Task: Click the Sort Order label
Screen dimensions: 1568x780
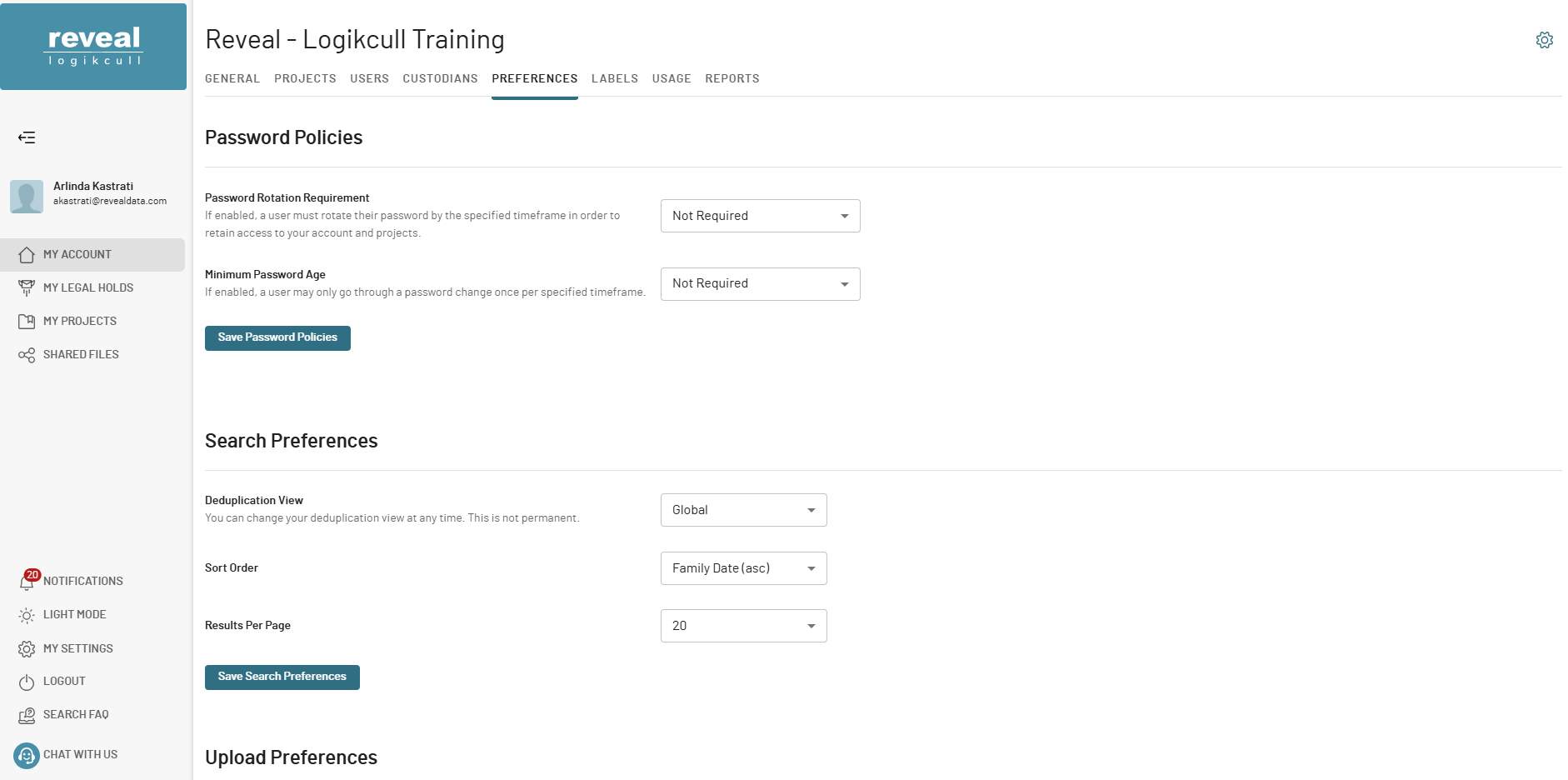Action: (232, 567)
